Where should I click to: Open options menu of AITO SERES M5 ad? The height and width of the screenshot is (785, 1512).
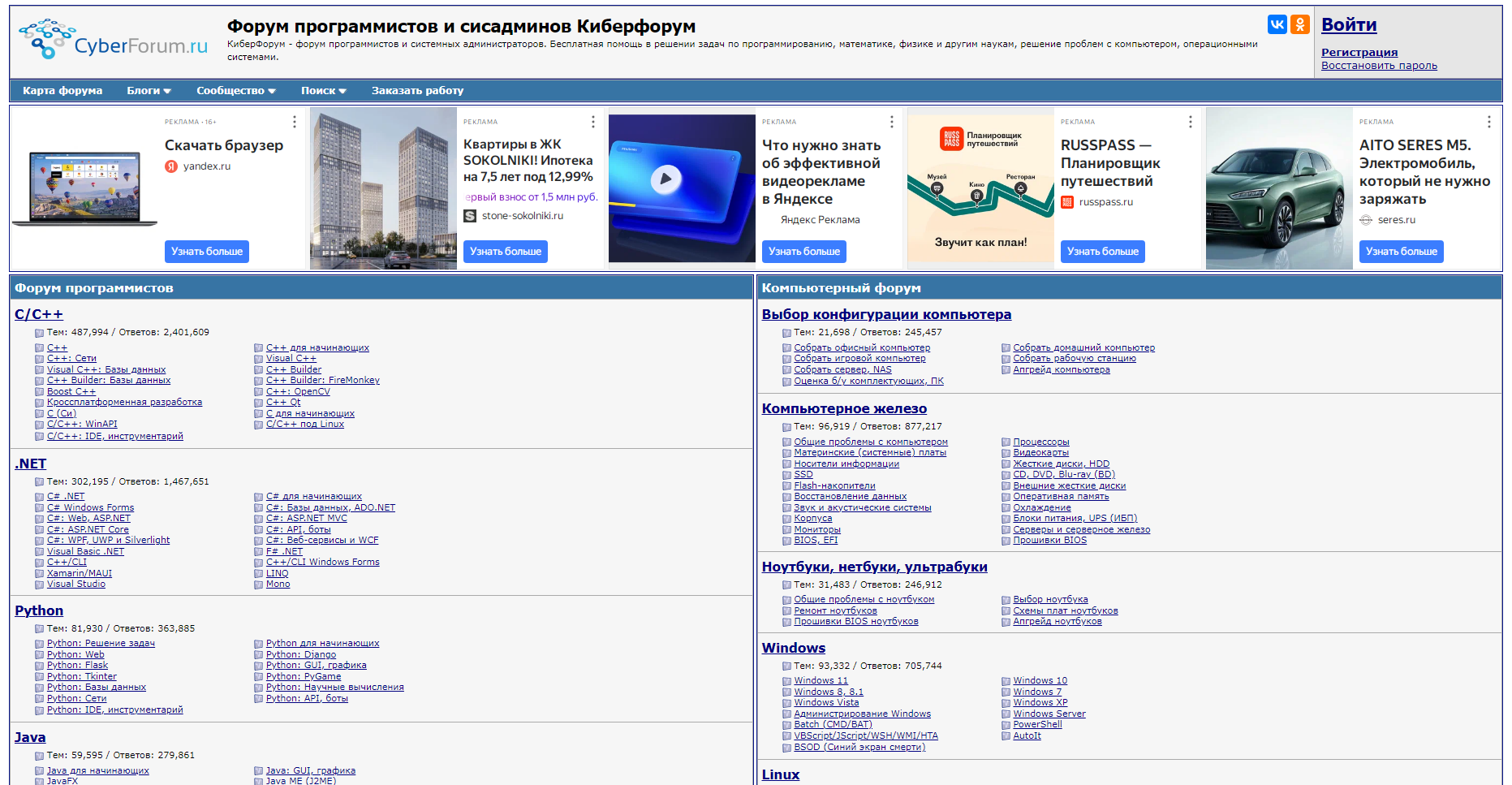[x=1489, y=122]
